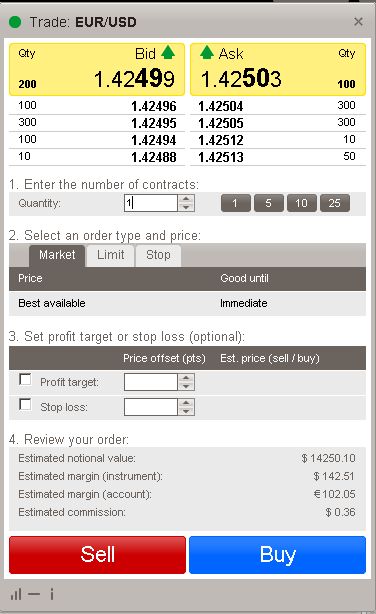Click the green up arrow next to Ask
376x614 pixels.
[x=206, y=52]
